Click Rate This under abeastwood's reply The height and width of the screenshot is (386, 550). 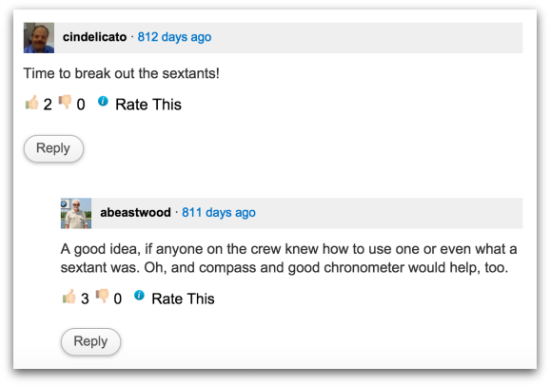click(183, 299)
